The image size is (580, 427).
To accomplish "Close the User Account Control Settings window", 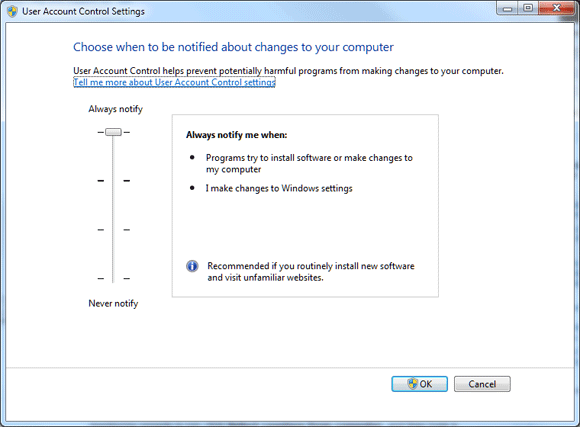I will click(556, 8).
